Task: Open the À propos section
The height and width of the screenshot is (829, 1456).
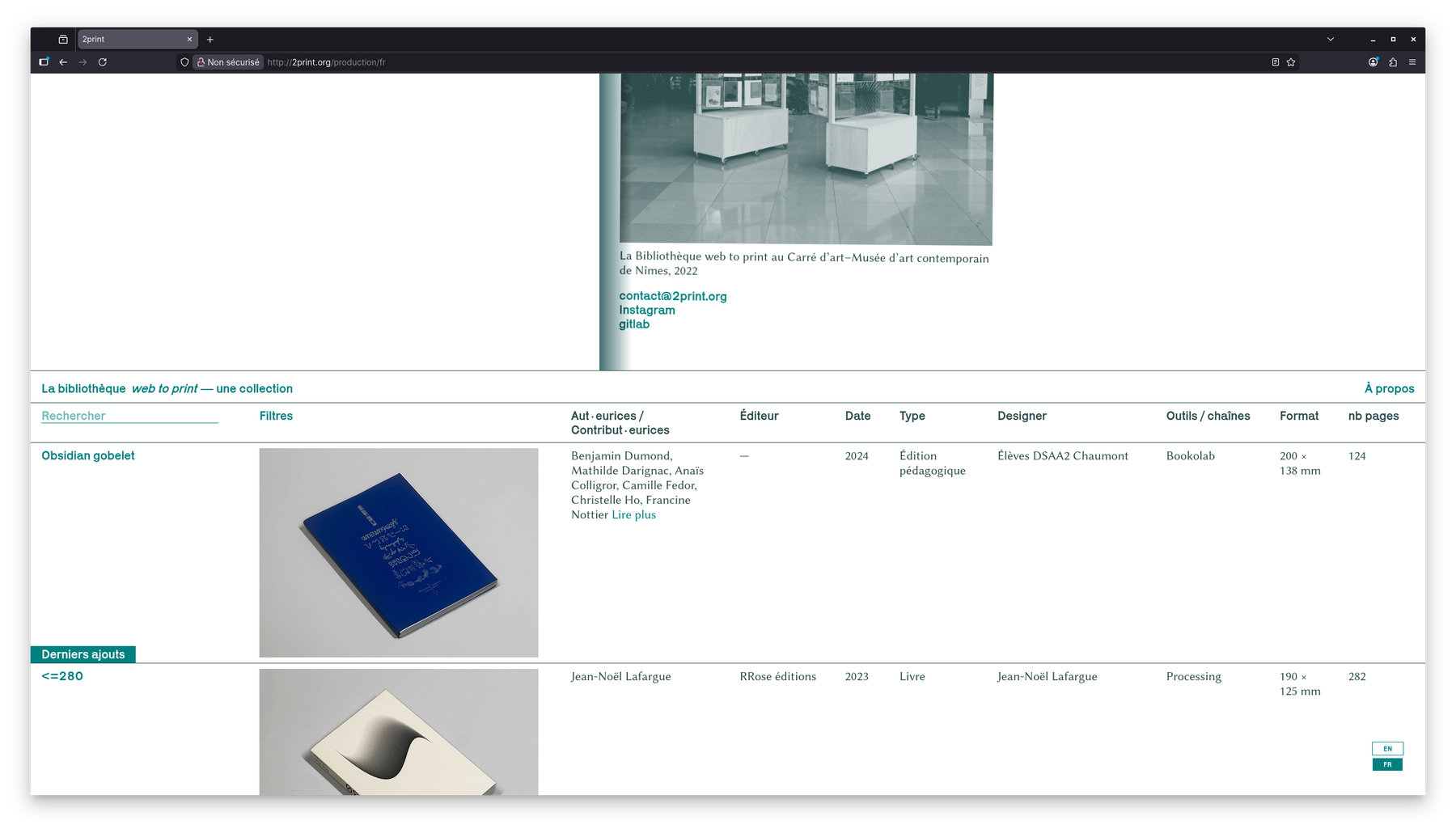Action: coord(1389,389)
